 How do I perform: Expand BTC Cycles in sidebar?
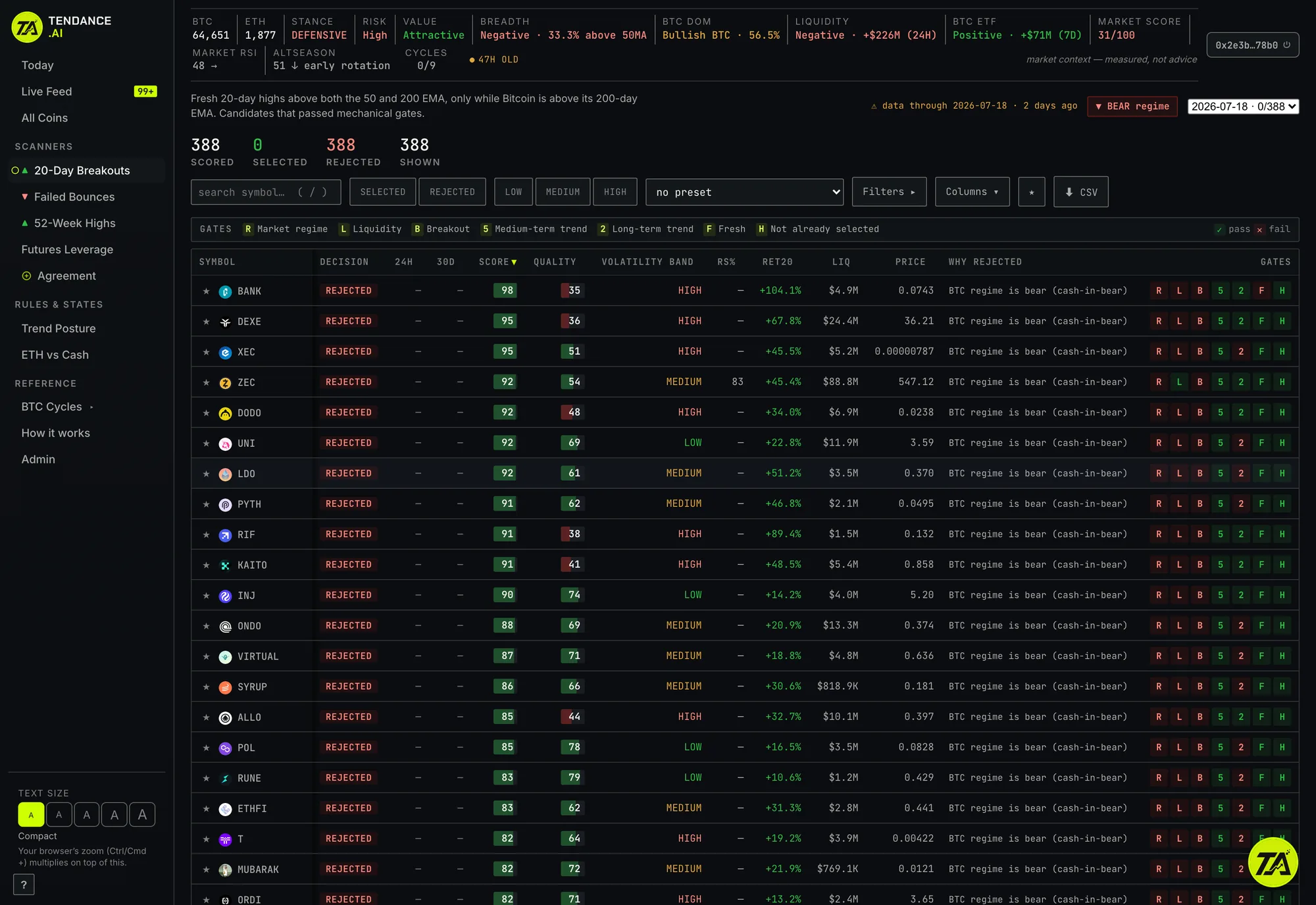point(57,407)
